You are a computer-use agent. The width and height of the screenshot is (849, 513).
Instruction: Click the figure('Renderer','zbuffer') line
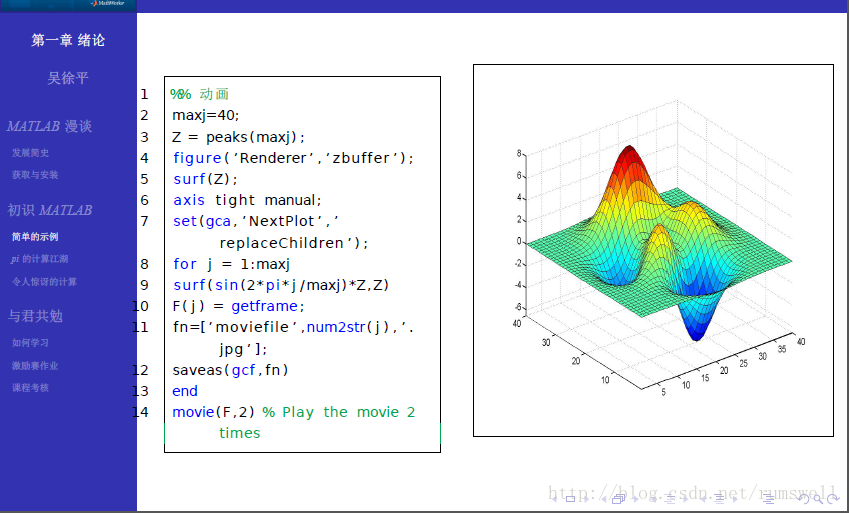pyautogui.click(x=293, y=158)
